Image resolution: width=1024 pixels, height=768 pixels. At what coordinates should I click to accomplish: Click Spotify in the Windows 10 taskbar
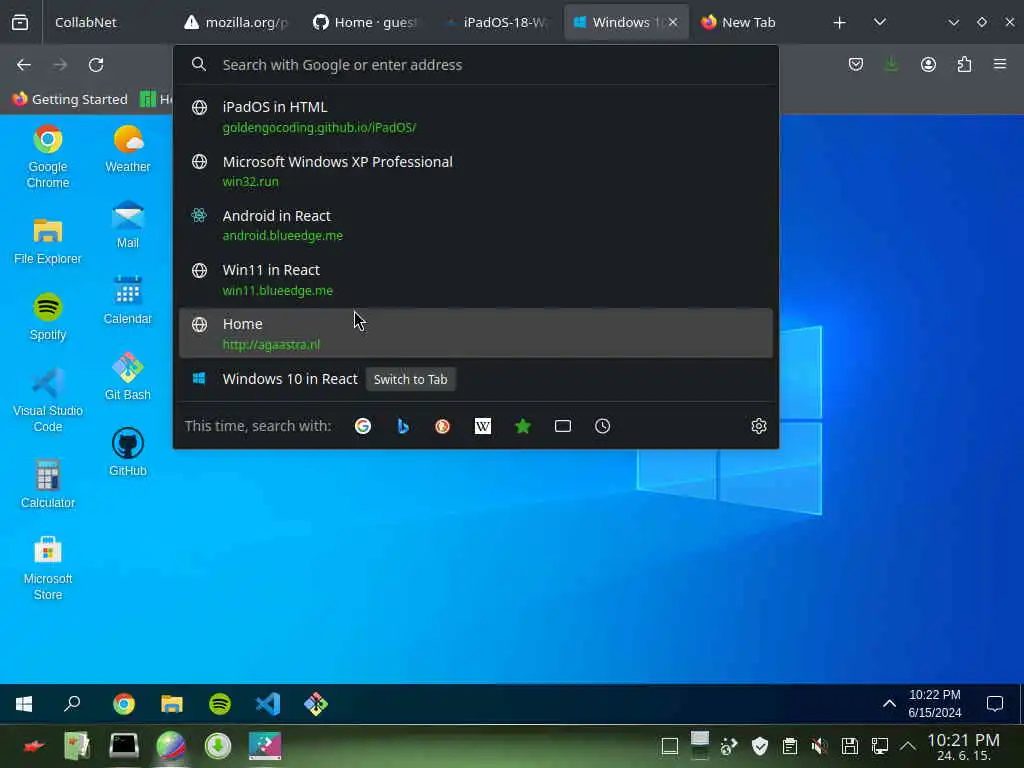[220, 704]
